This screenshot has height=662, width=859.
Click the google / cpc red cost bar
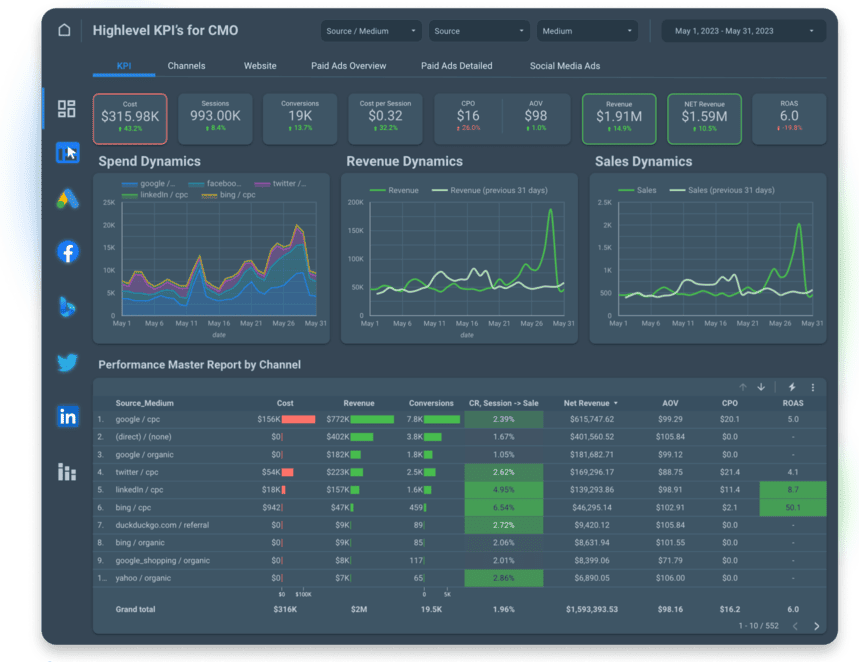click(298, 419)
